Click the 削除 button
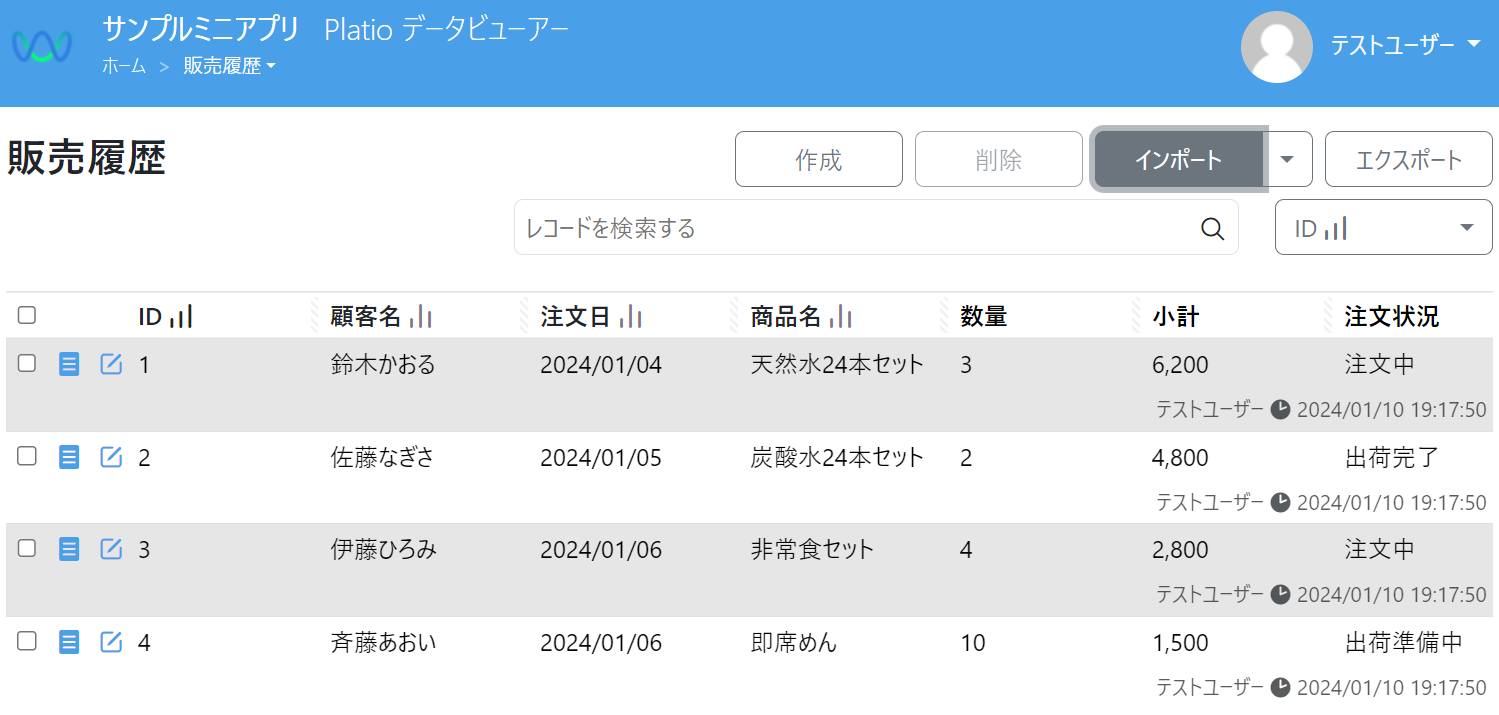Image resolution: width=1499 pixels, height=715 pixels. (999, 159)
